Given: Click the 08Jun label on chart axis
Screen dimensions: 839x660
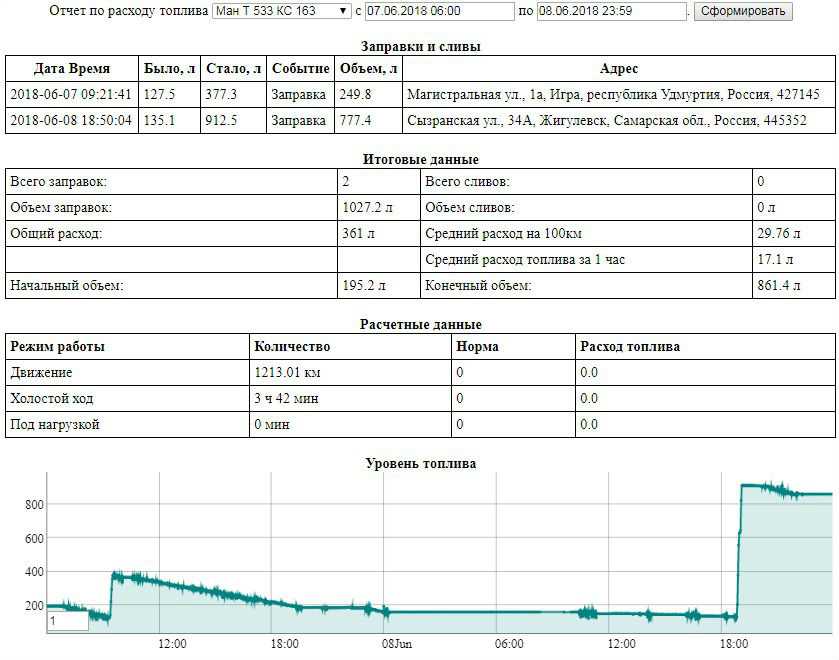Looking at the screenshot, I should 396,643.
